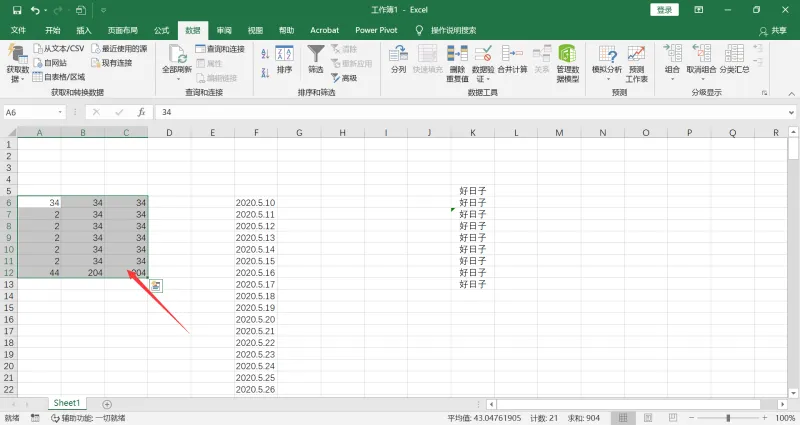The height and width of the screenshot is (425, 800).
Task: Switch to Page Layout view button
Action: 648,418
